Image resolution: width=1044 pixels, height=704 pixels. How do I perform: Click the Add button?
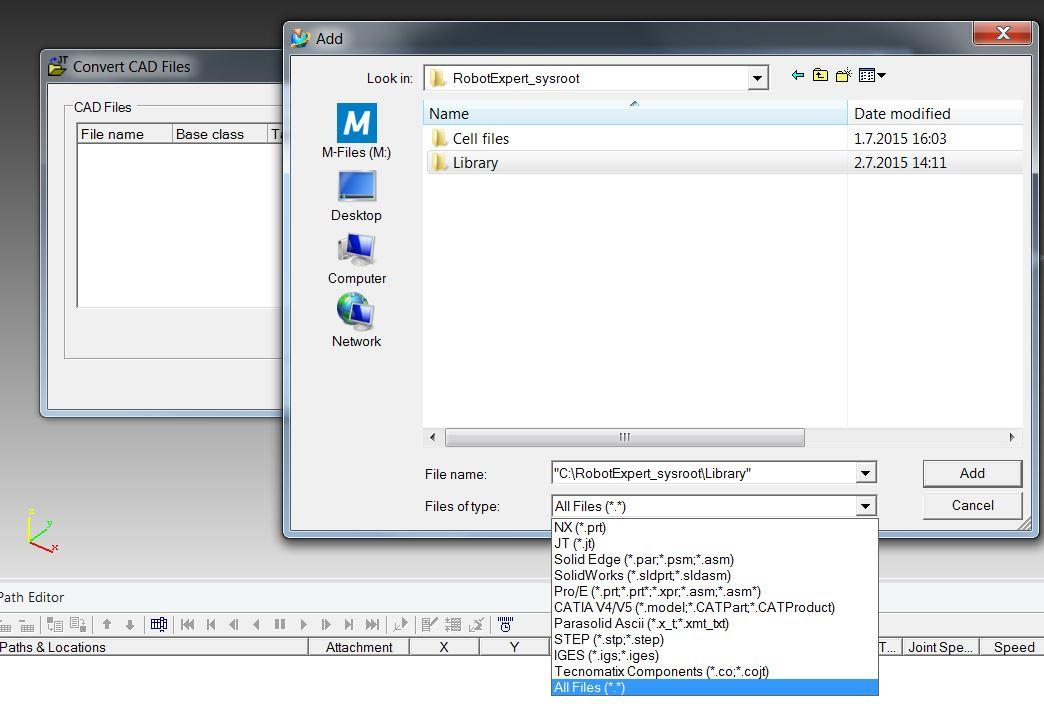[x=972, y=474]
